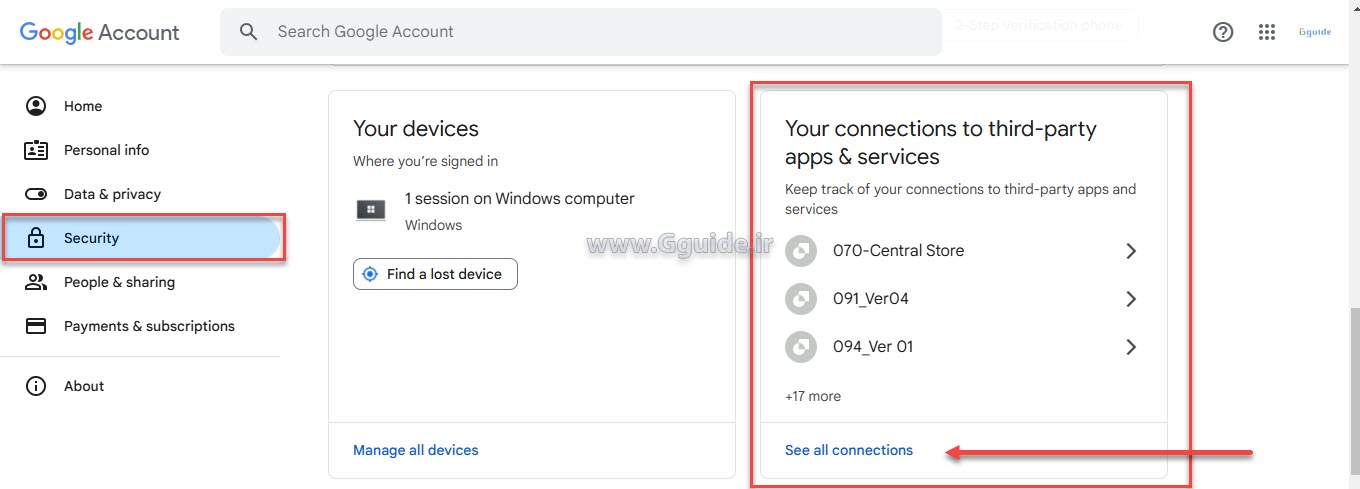Go to Personal info section
1360x489 pixels.
pos(106,150)
